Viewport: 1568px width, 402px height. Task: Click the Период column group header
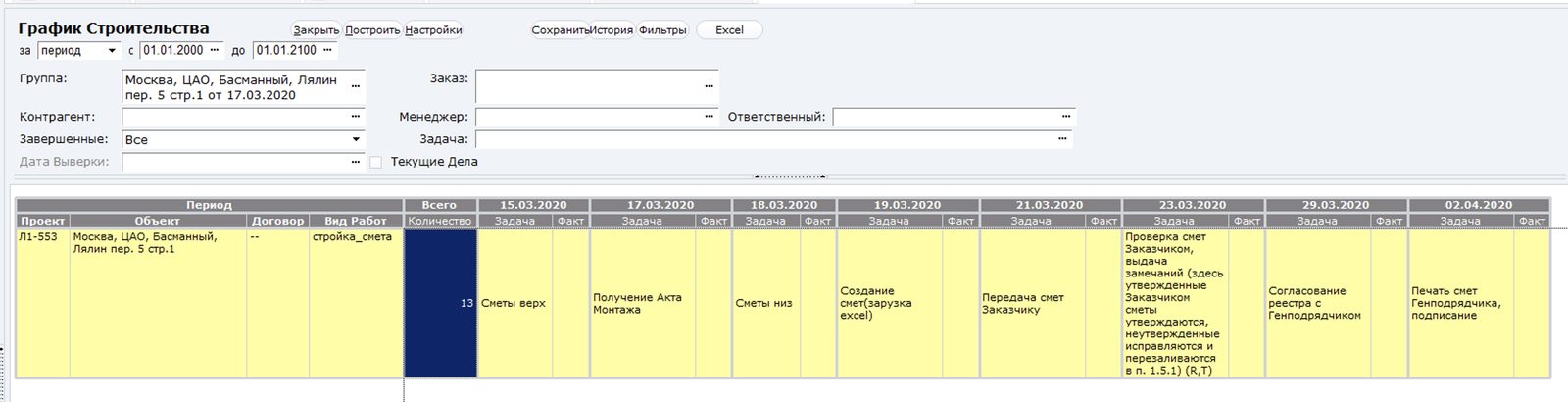coord(210,205)
